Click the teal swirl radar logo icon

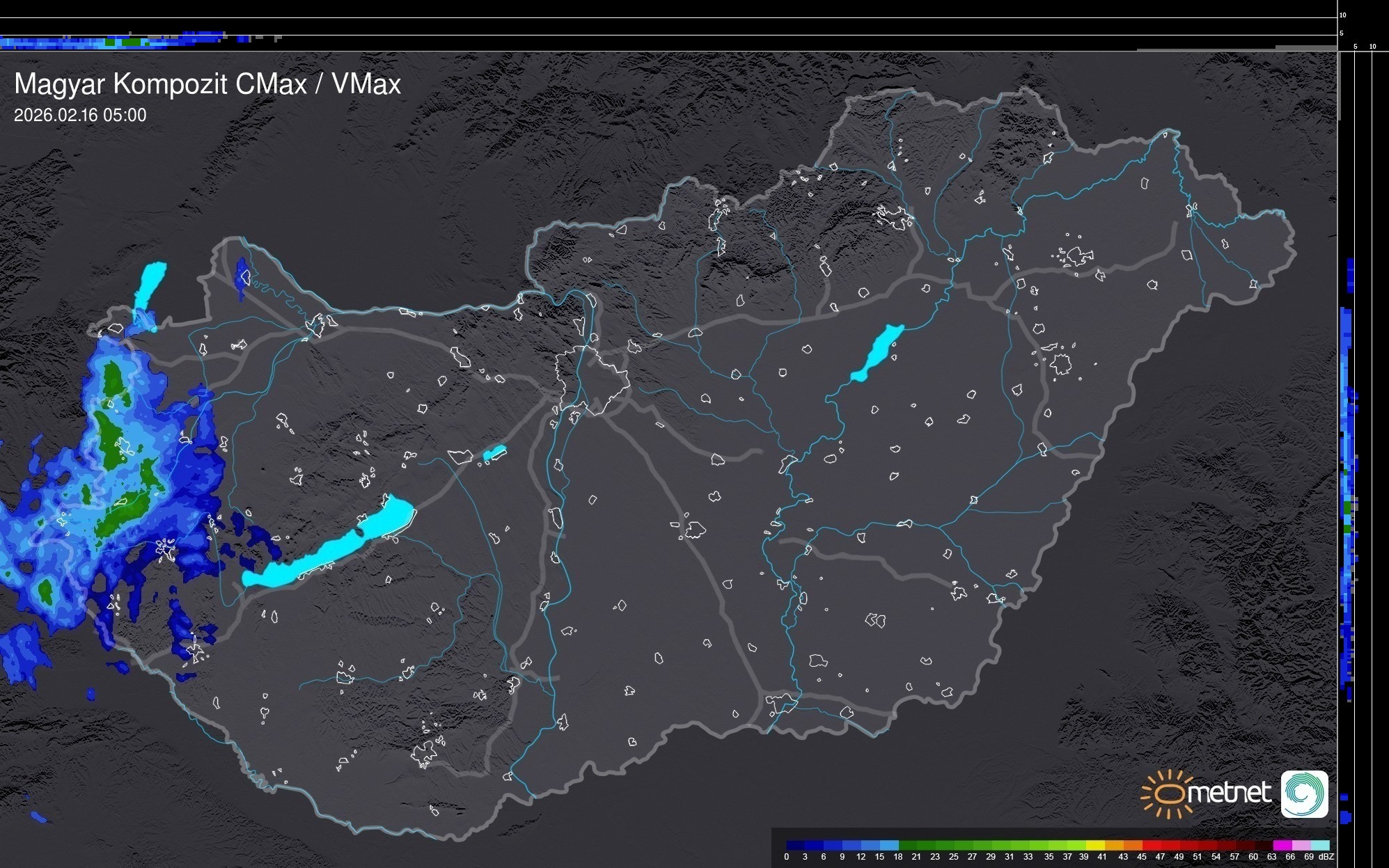(x=1304, y=794)
